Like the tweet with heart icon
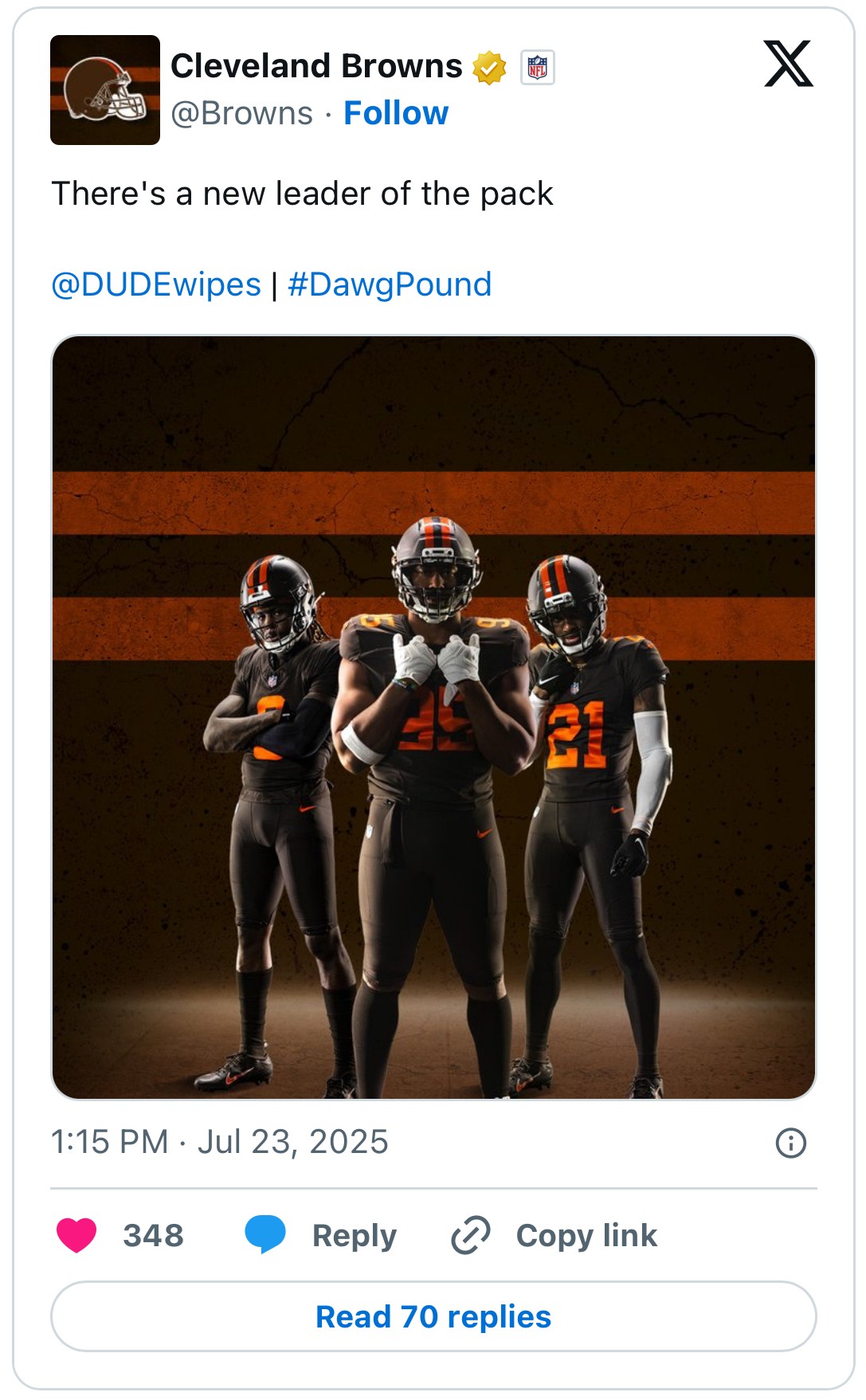 point(76,1235)
